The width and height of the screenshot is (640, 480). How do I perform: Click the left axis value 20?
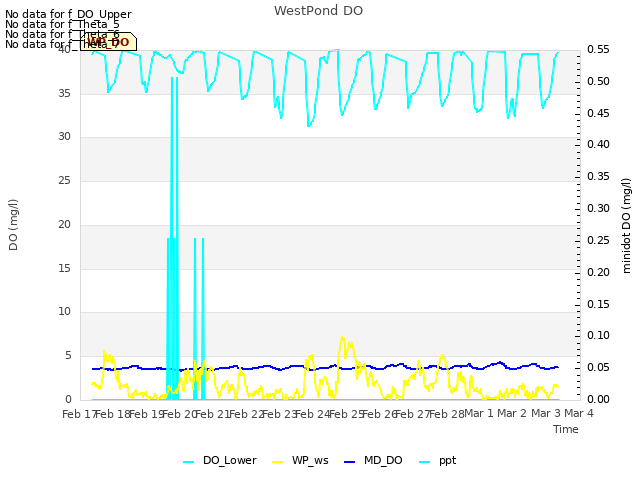[64, 224]
